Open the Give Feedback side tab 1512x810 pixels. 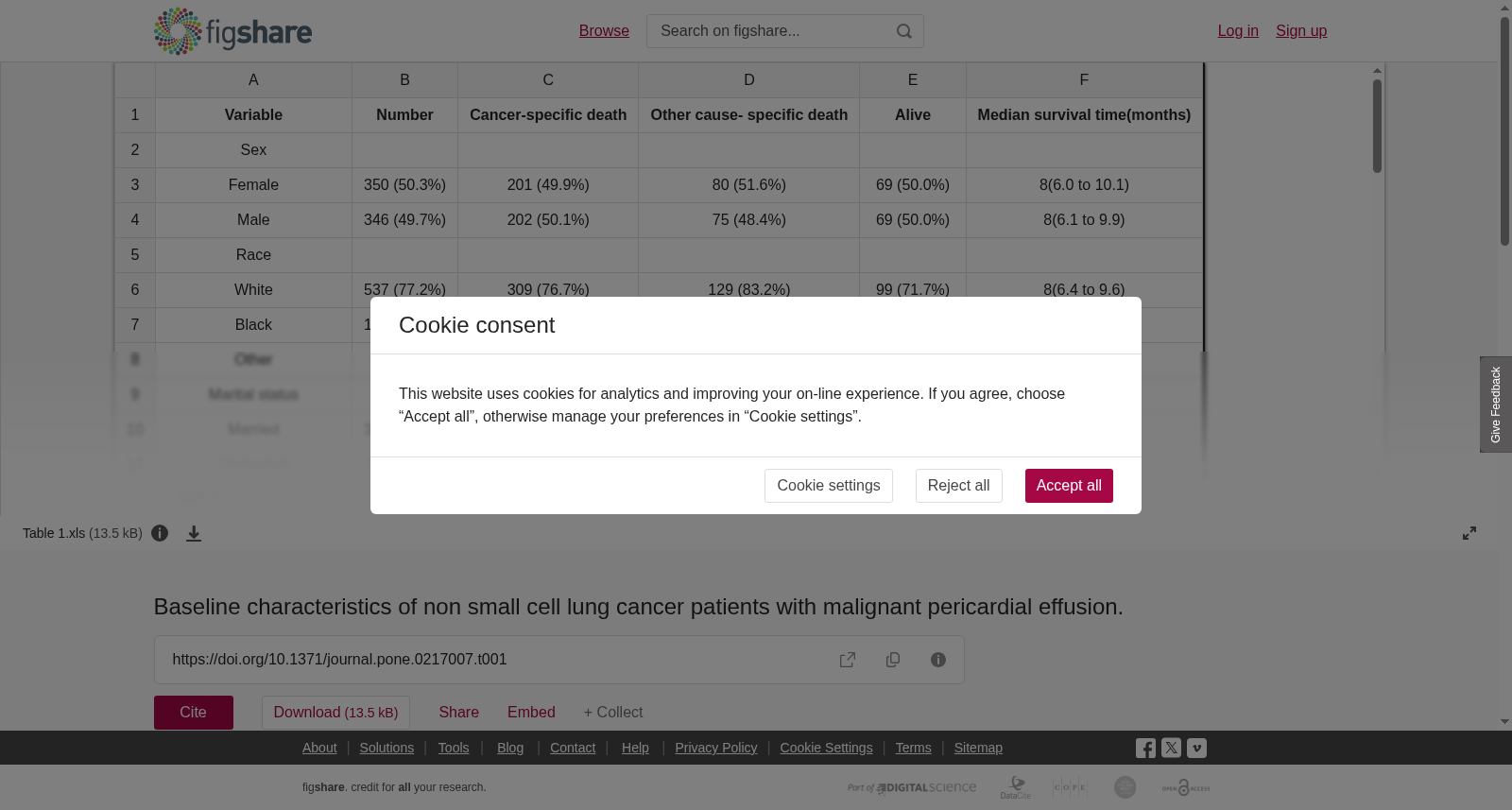(1496, 405)
